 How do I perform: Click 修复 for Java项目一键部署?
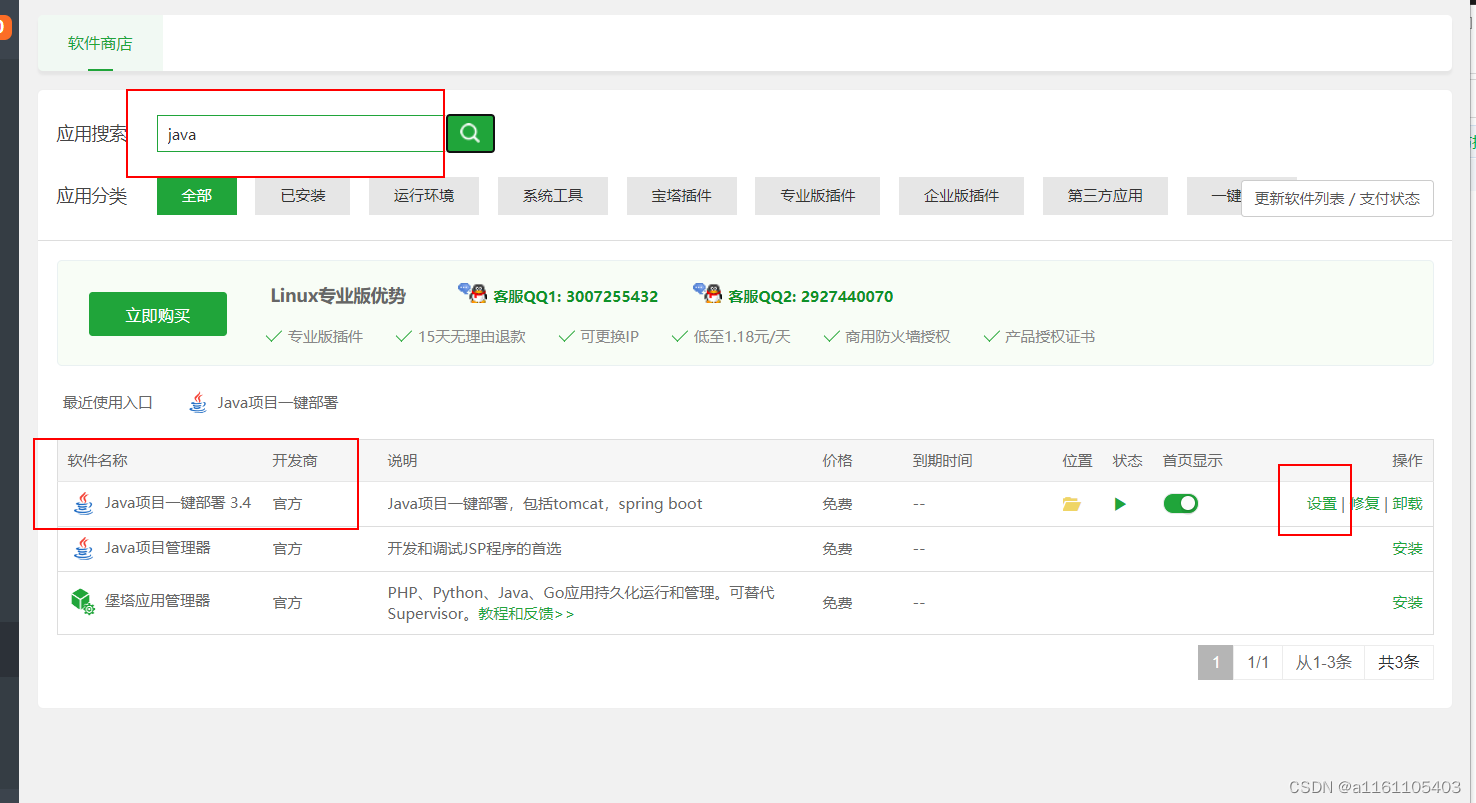coord(1365,504)
